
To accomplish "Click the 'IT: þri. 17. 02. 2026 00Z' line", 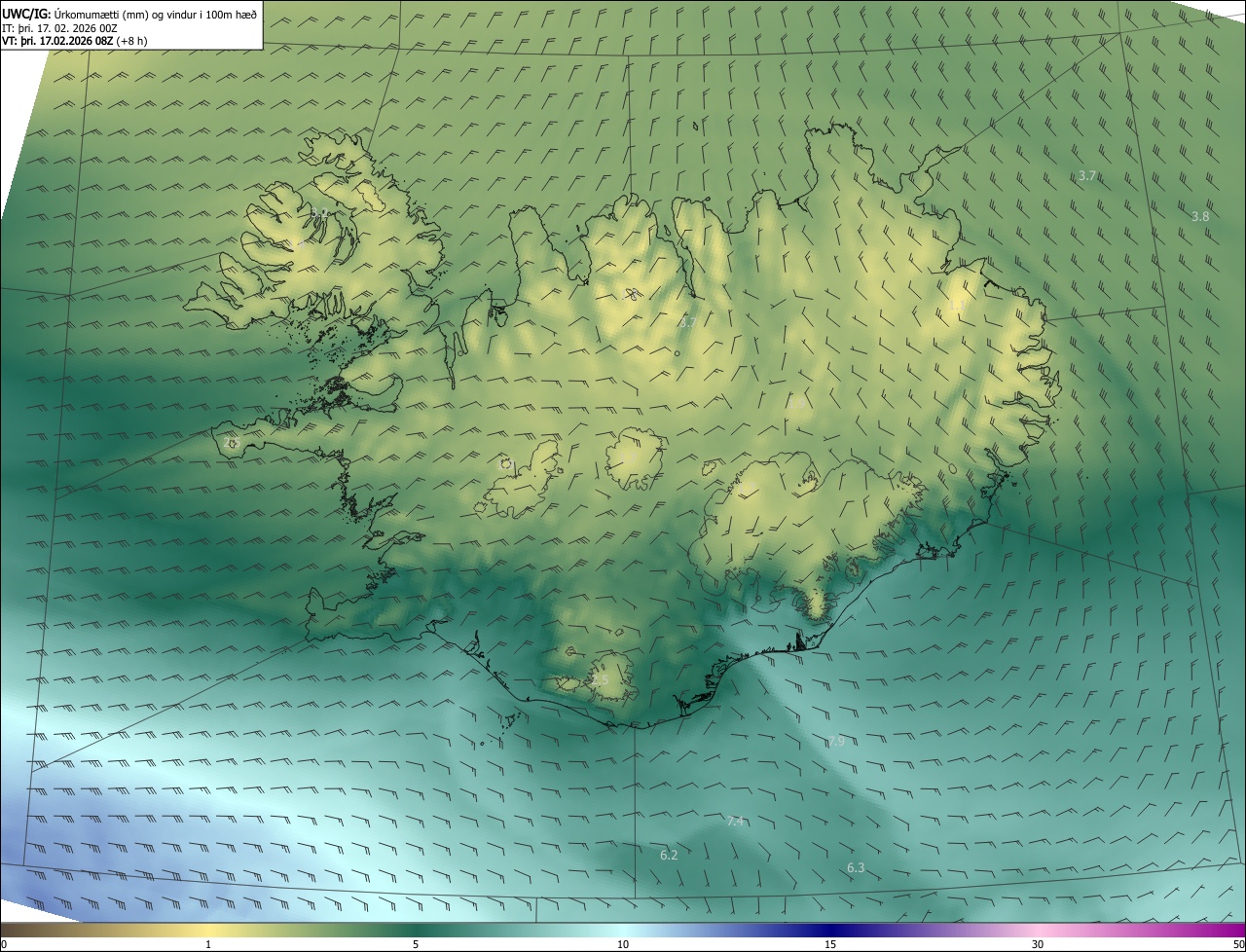I will pos(59,27).
